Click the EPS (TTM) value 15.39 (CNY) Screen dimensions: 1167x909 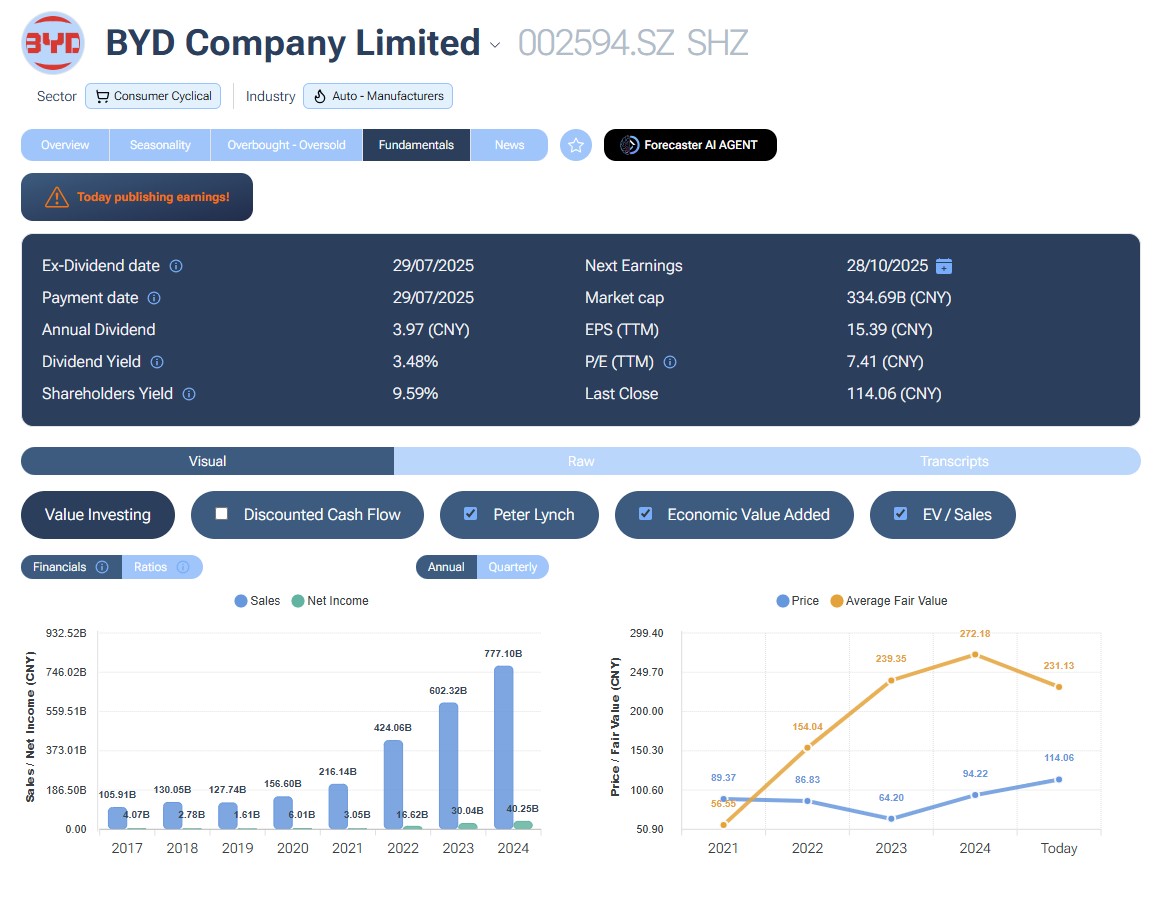pyautogui.click(x=889, y=330)
